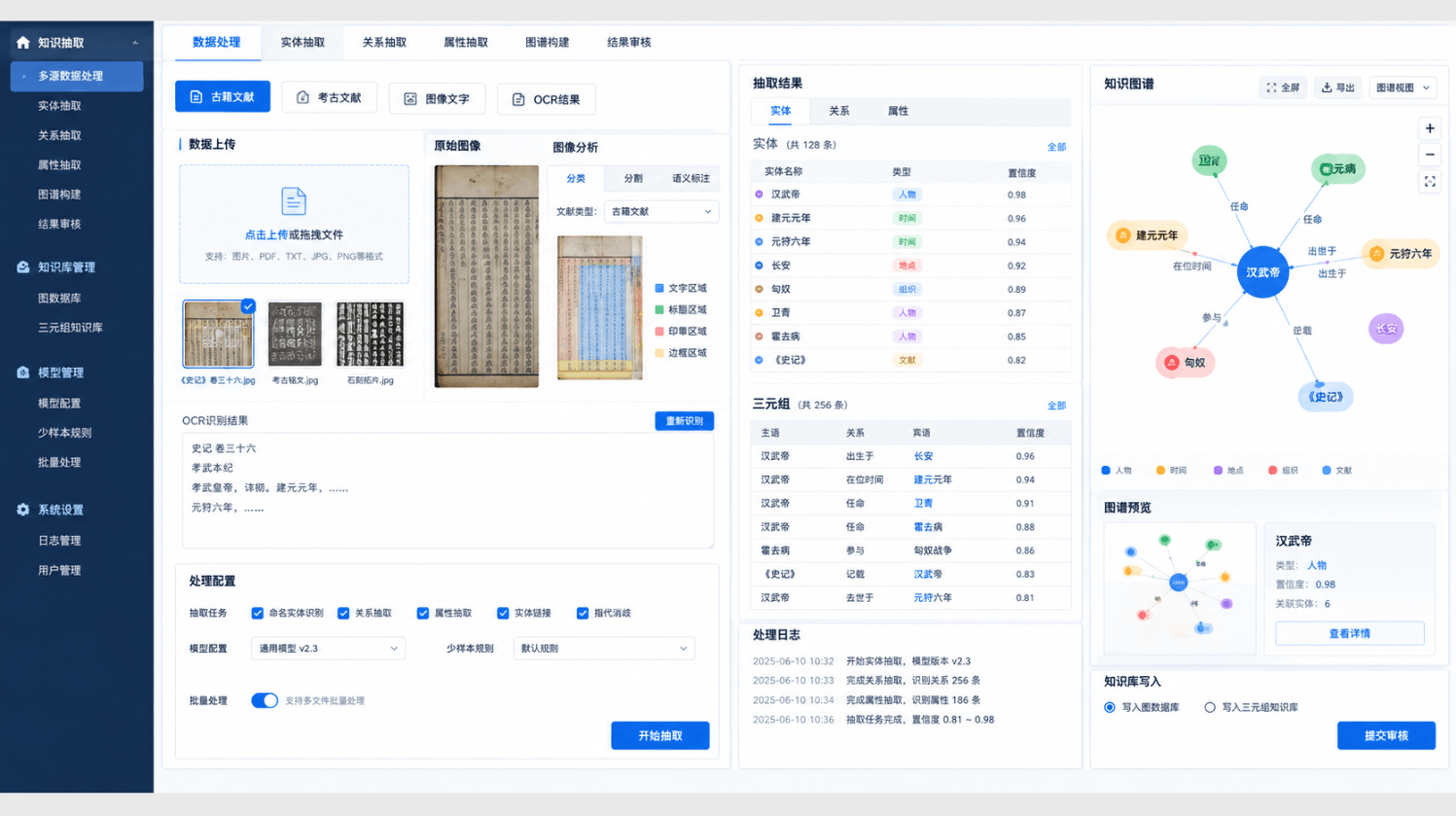Select 写入图数据库 radio button
Viewport: 1456px width, 816px height.
1110,708
